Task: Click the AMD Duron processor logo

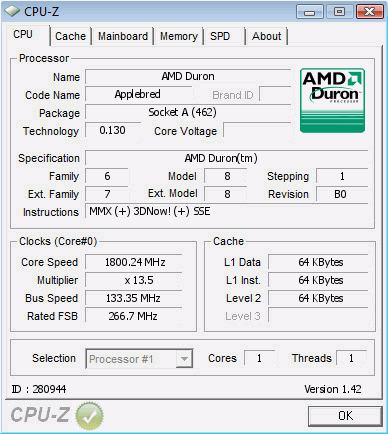Action: click(x=332, y=101)
